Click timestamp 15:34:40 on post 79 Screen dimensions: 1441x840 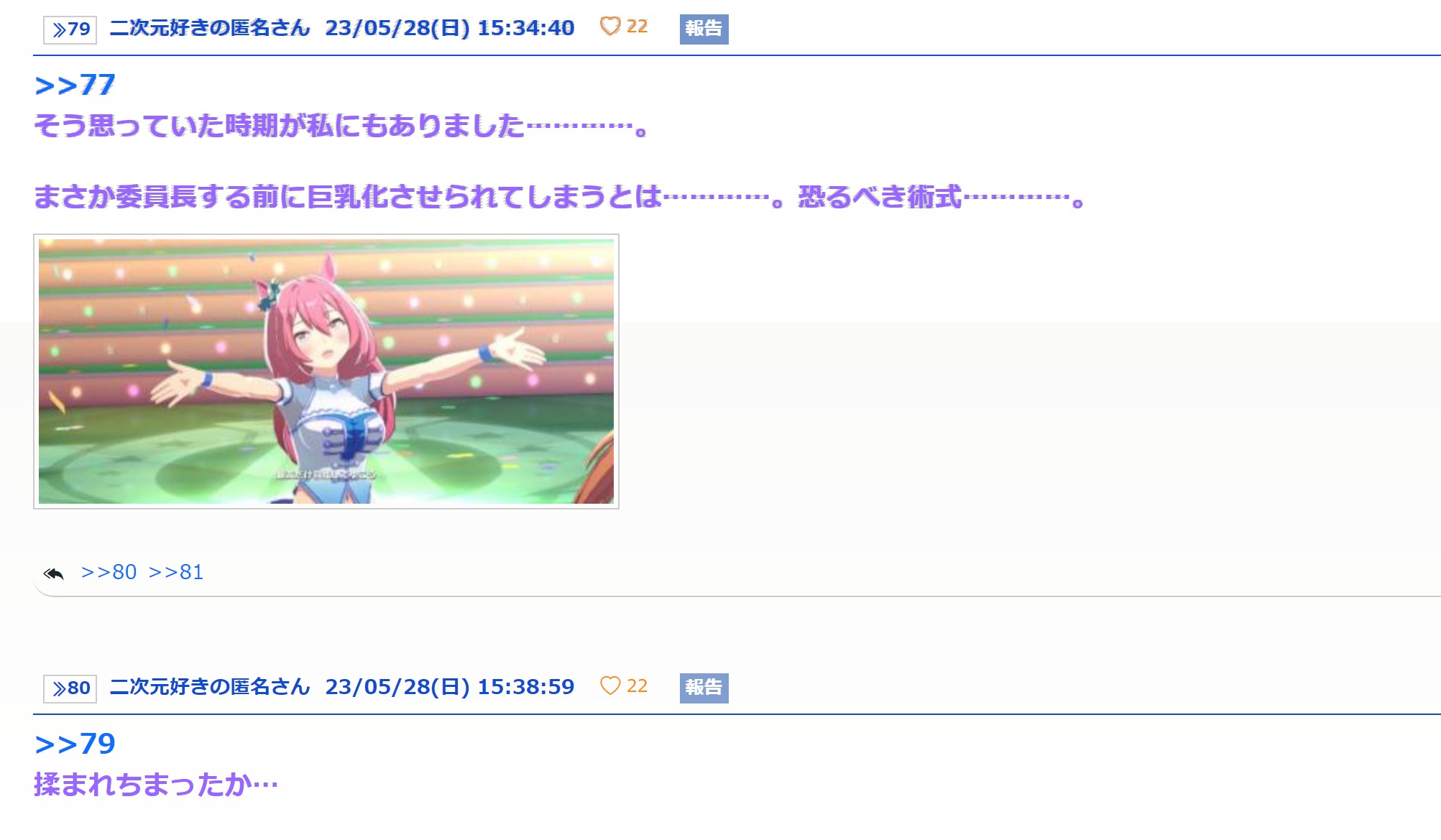[526, 28]
